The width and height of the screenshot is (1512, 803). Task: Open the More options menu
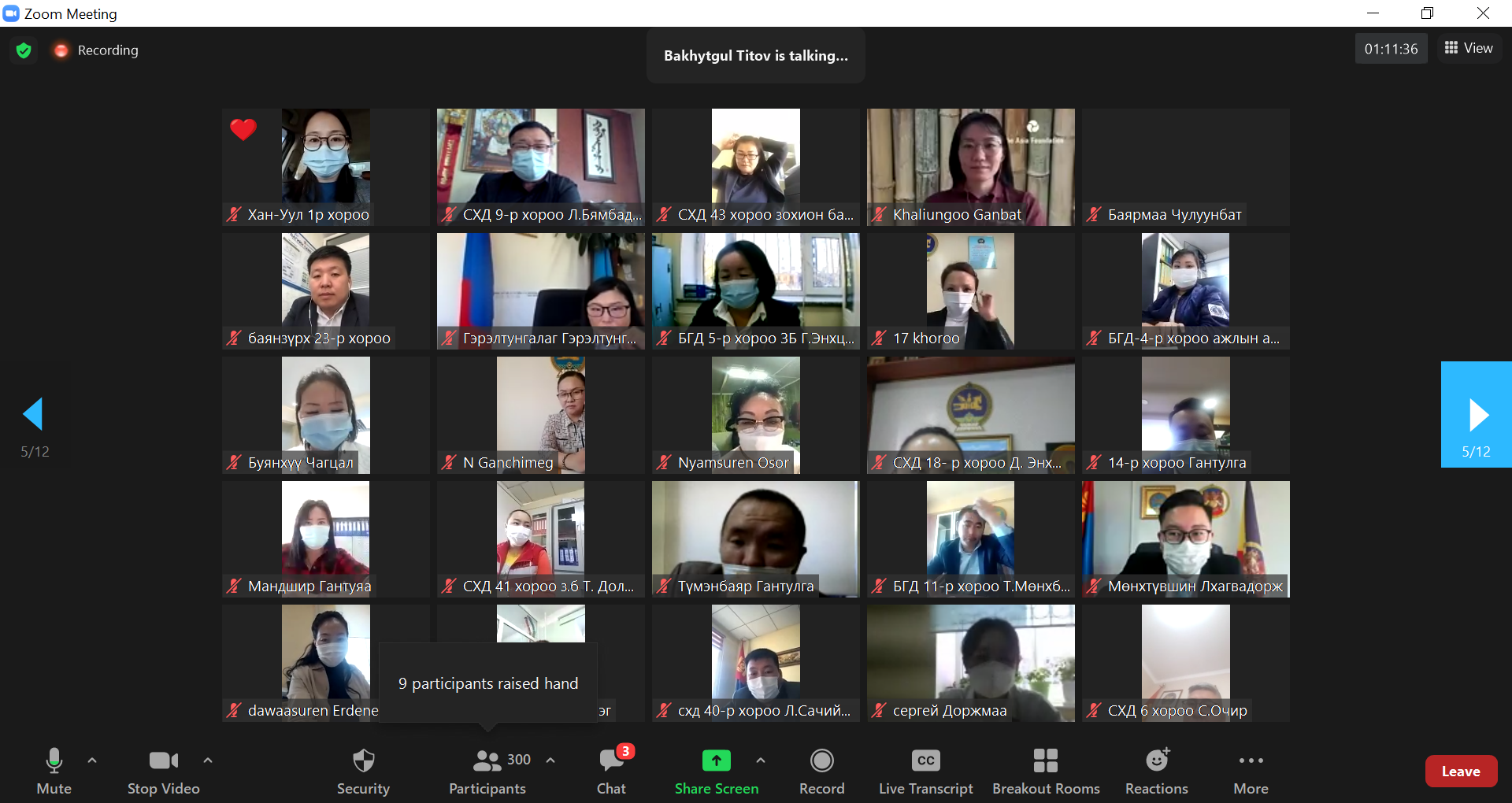1251,771
